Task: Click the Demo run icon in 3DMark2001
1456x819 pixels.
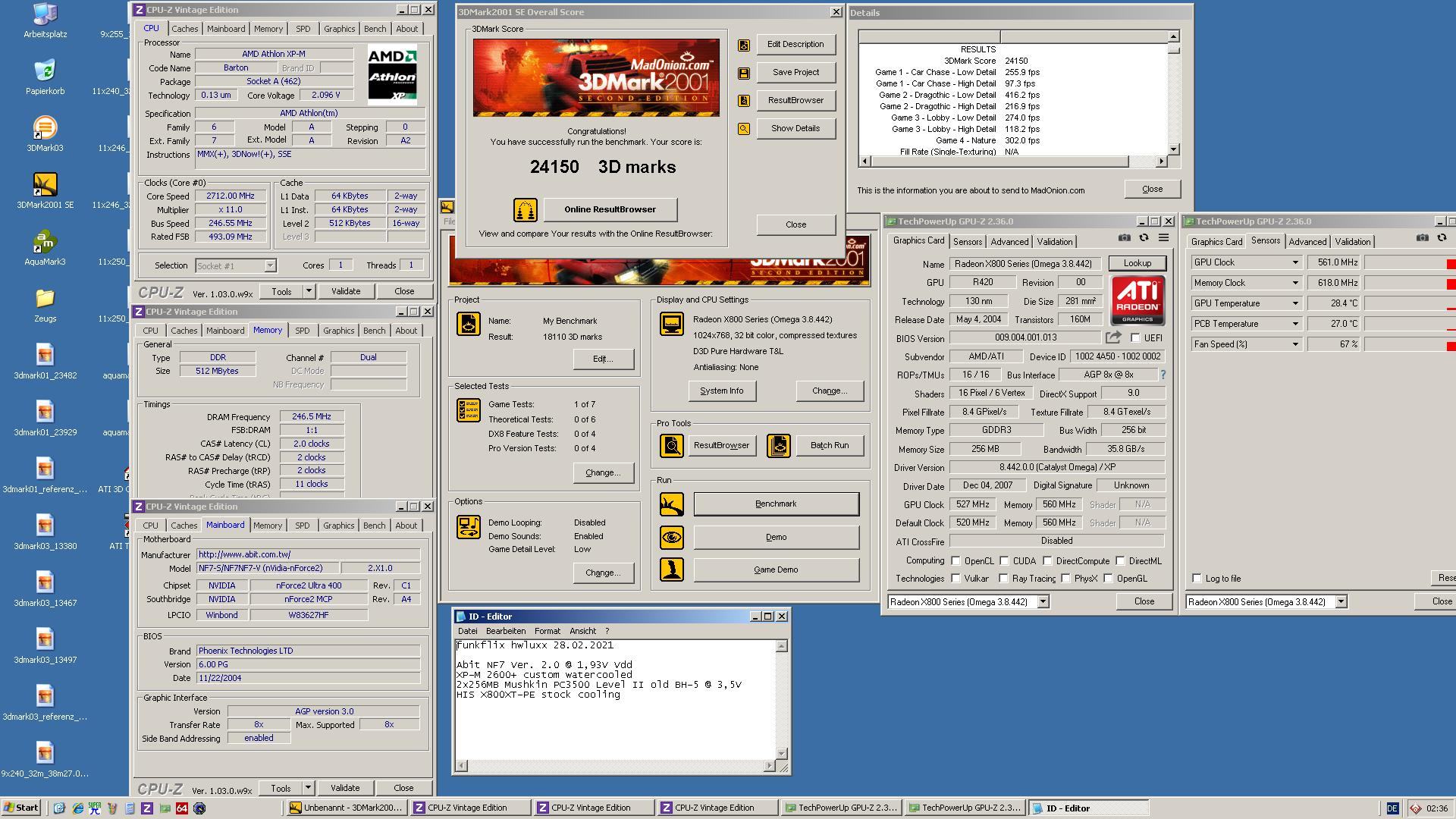Action: pyautogui.click(x=670, y=537)
